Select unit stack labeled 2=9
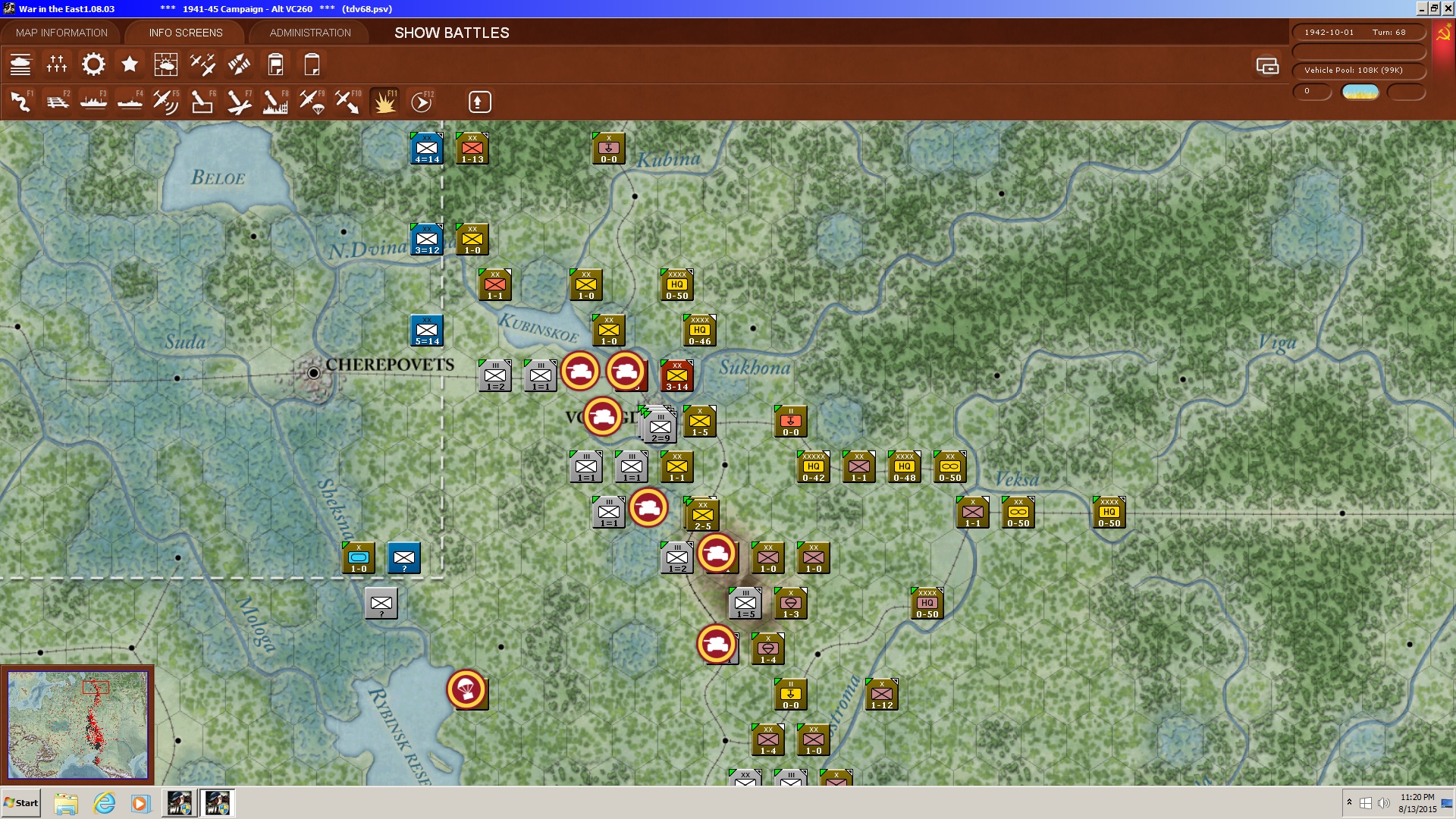The width and height of the screenshot is (1456, 819). [660, 426]
